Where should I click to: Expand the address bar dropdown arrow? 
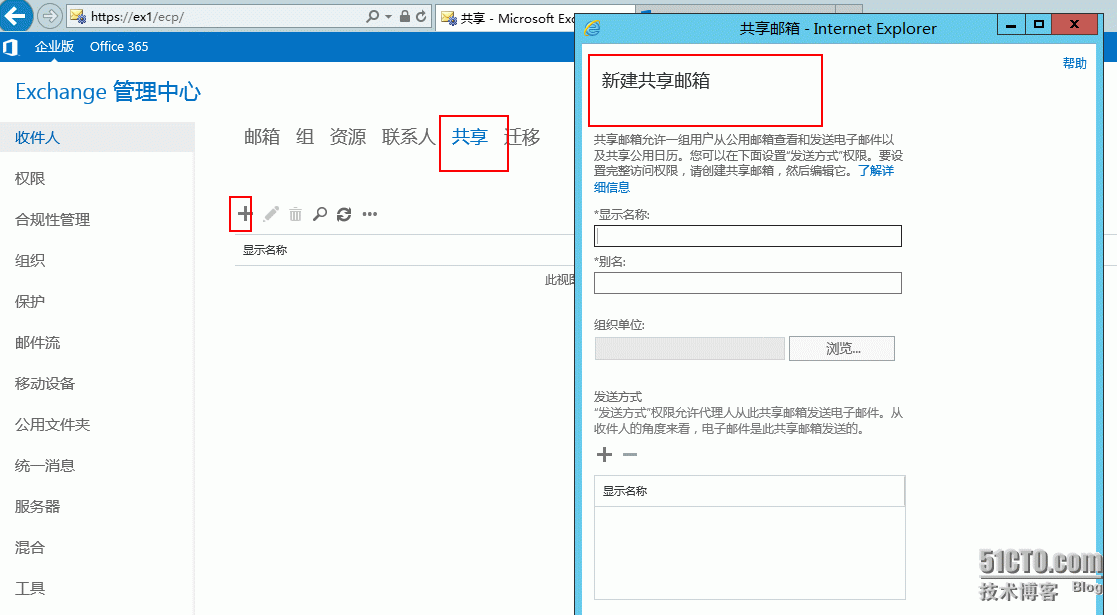(388, 16)
